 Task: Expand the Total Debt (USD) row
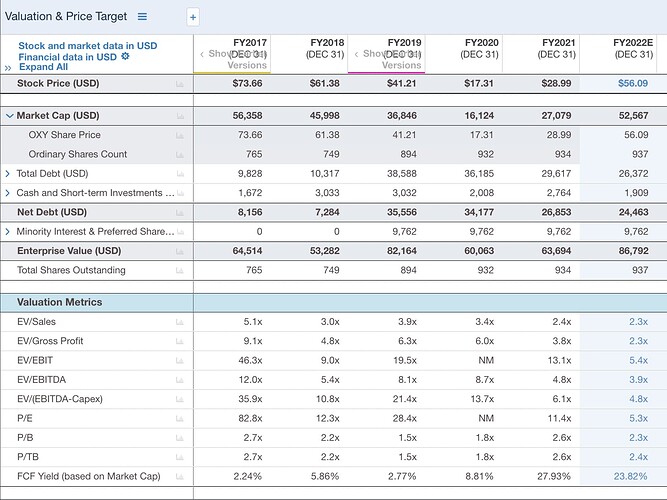point(8,174)
